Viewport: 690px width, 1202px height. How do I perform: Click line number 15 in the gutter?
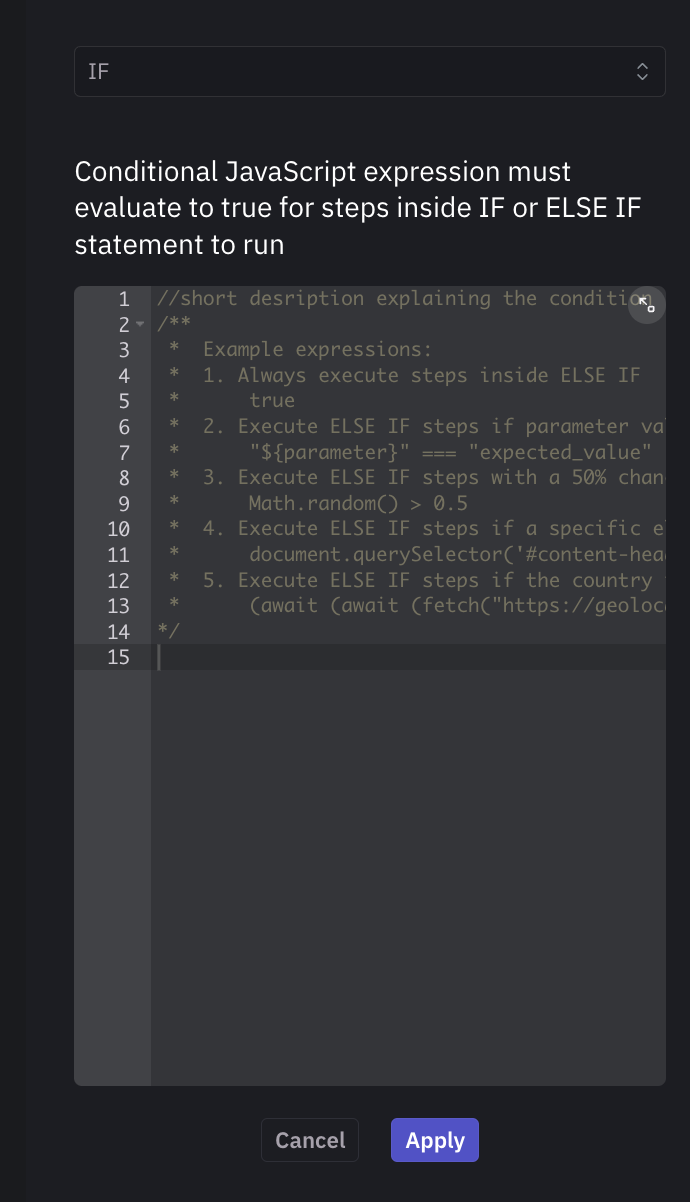(x=119, y=657)
